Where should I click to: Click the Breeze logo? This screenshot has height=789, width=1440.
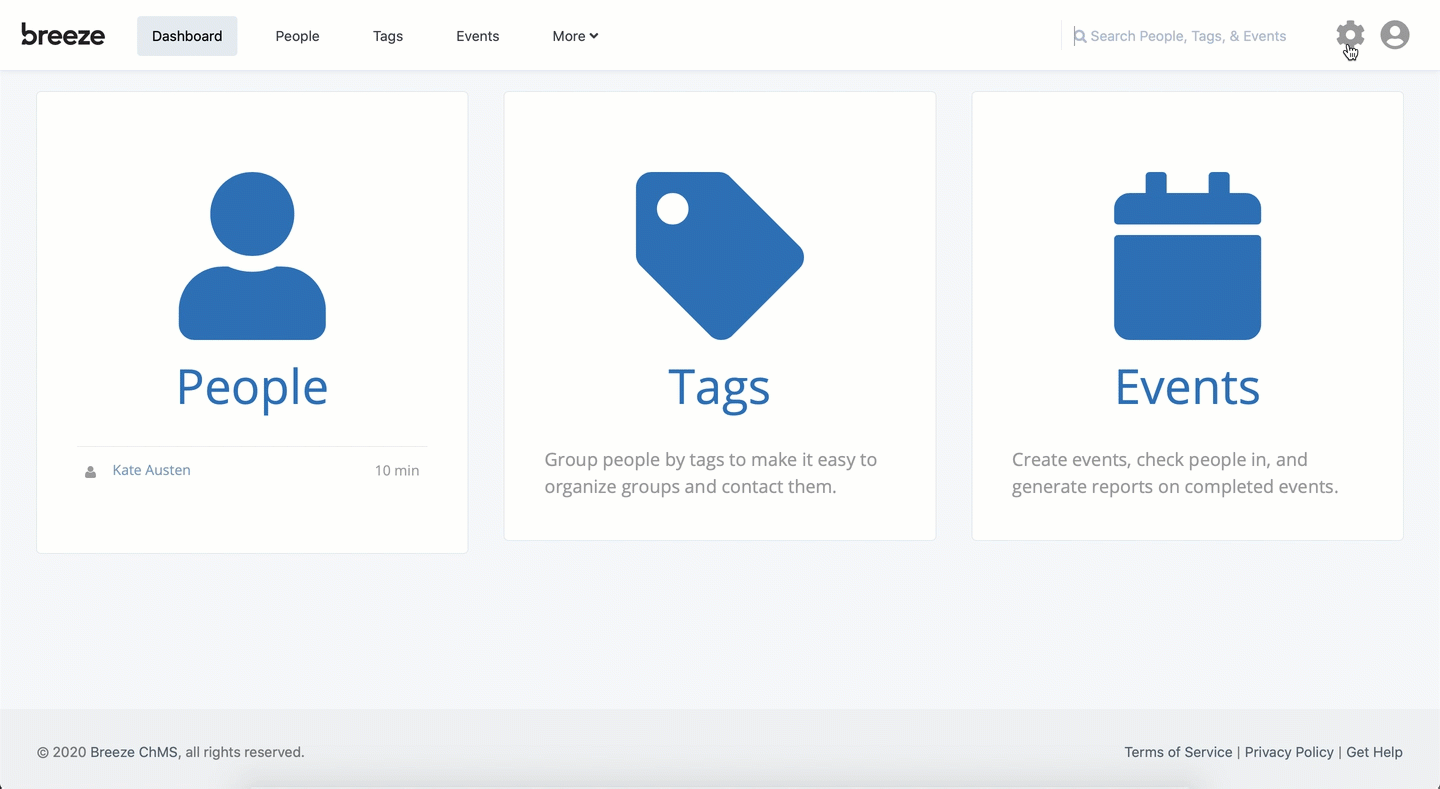[63, 35]
